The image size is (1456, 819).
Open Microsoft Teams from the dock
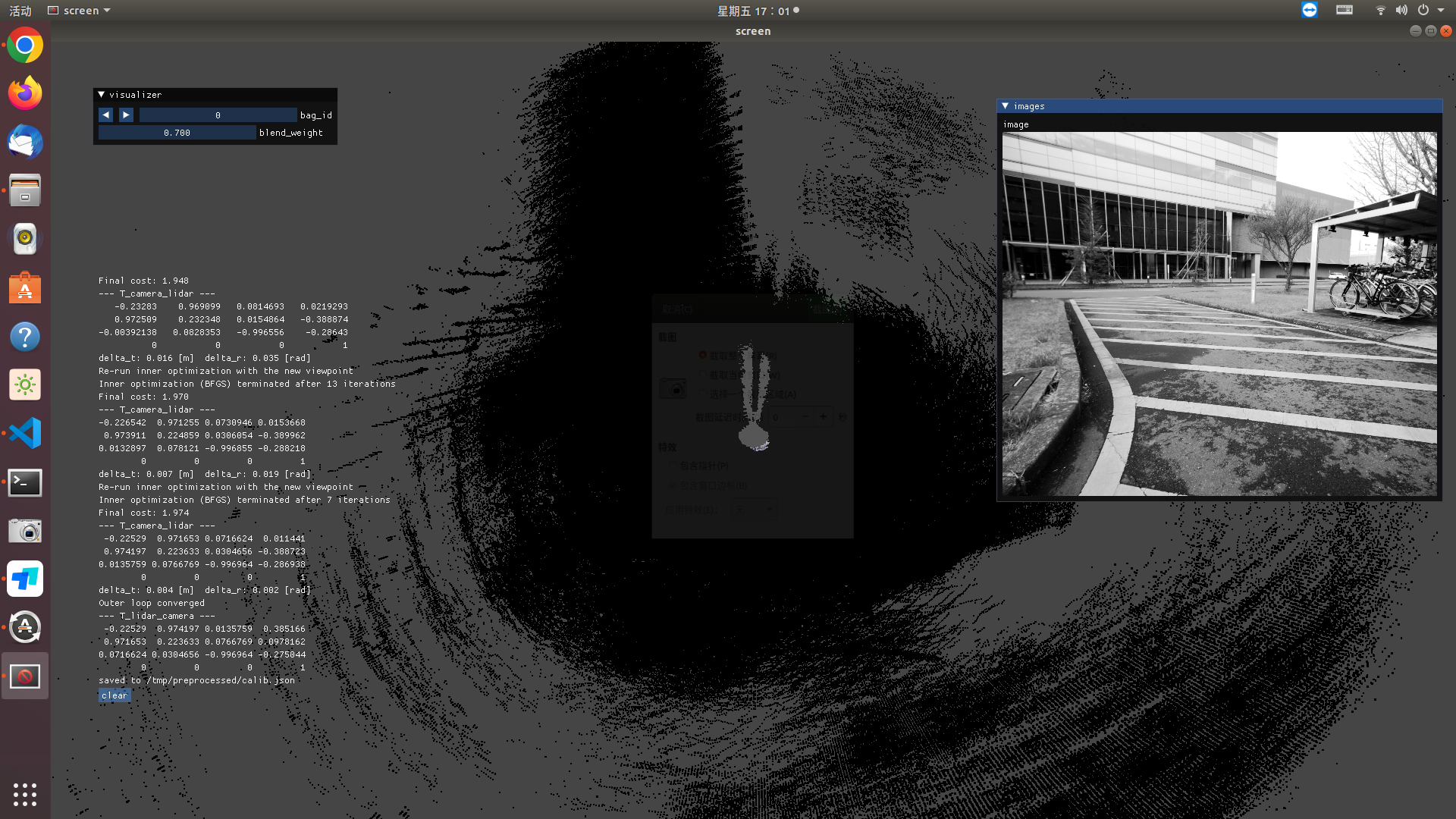click(24, 579)
